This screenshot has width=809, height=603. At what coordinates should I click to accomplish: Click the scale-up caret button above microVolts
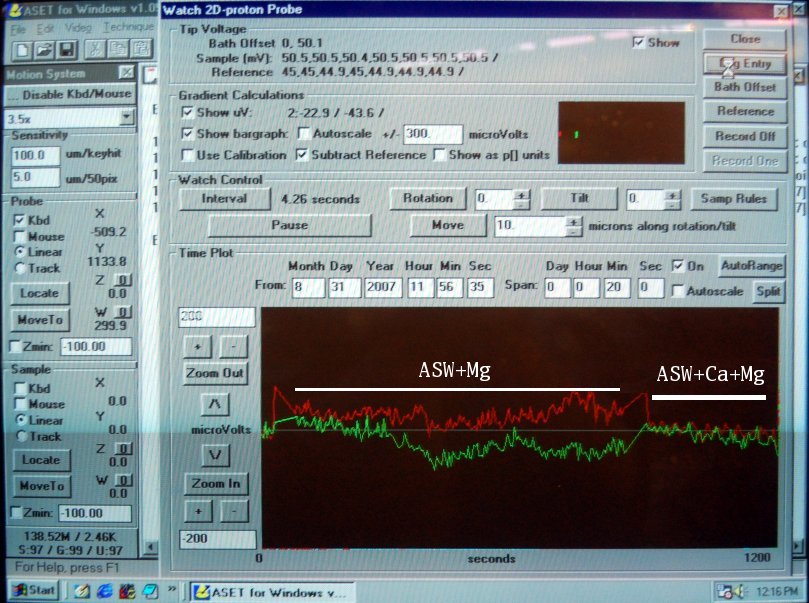[x=215, y=404]
